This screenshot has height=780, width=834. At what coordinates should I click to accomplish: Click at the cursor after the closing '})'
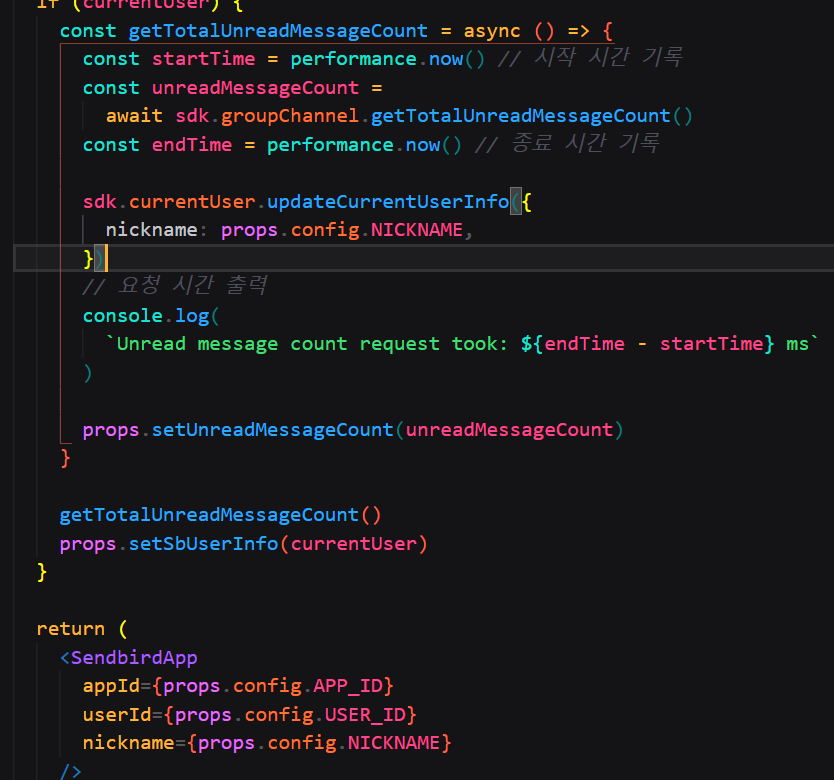point(106,259)
